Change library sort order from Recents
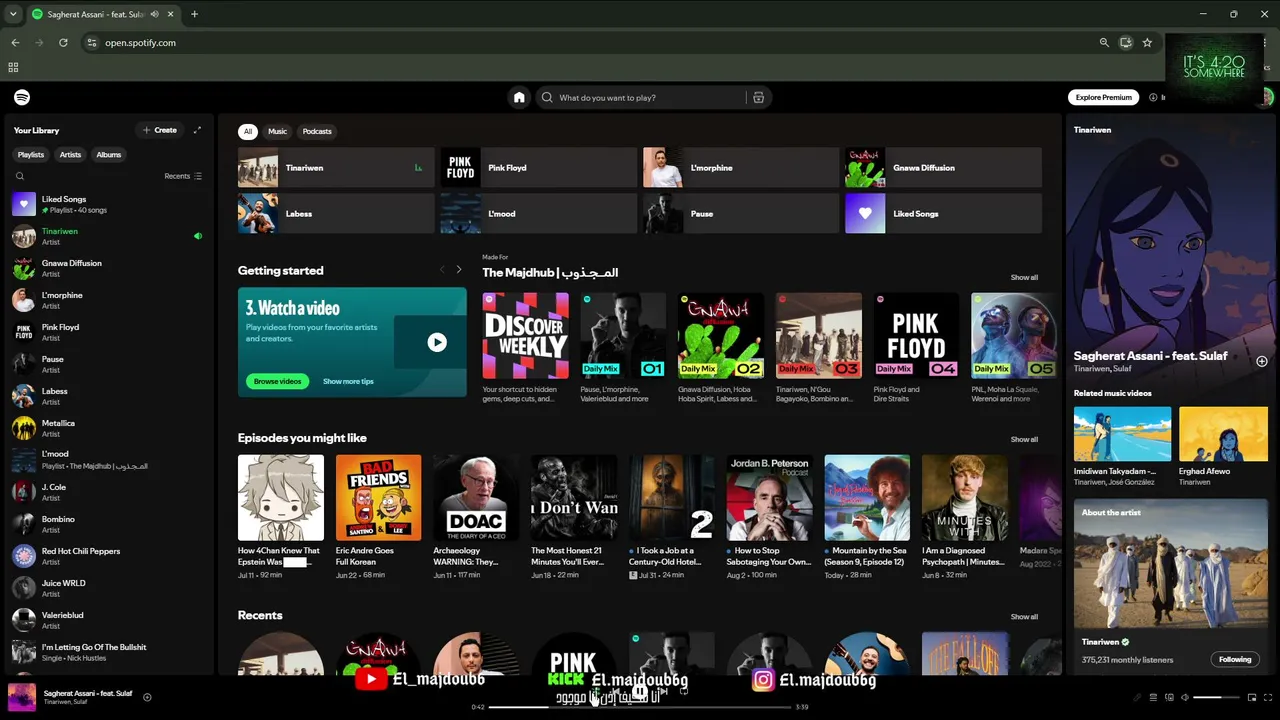Screen dimensions: 1280x720 (183, 176)
